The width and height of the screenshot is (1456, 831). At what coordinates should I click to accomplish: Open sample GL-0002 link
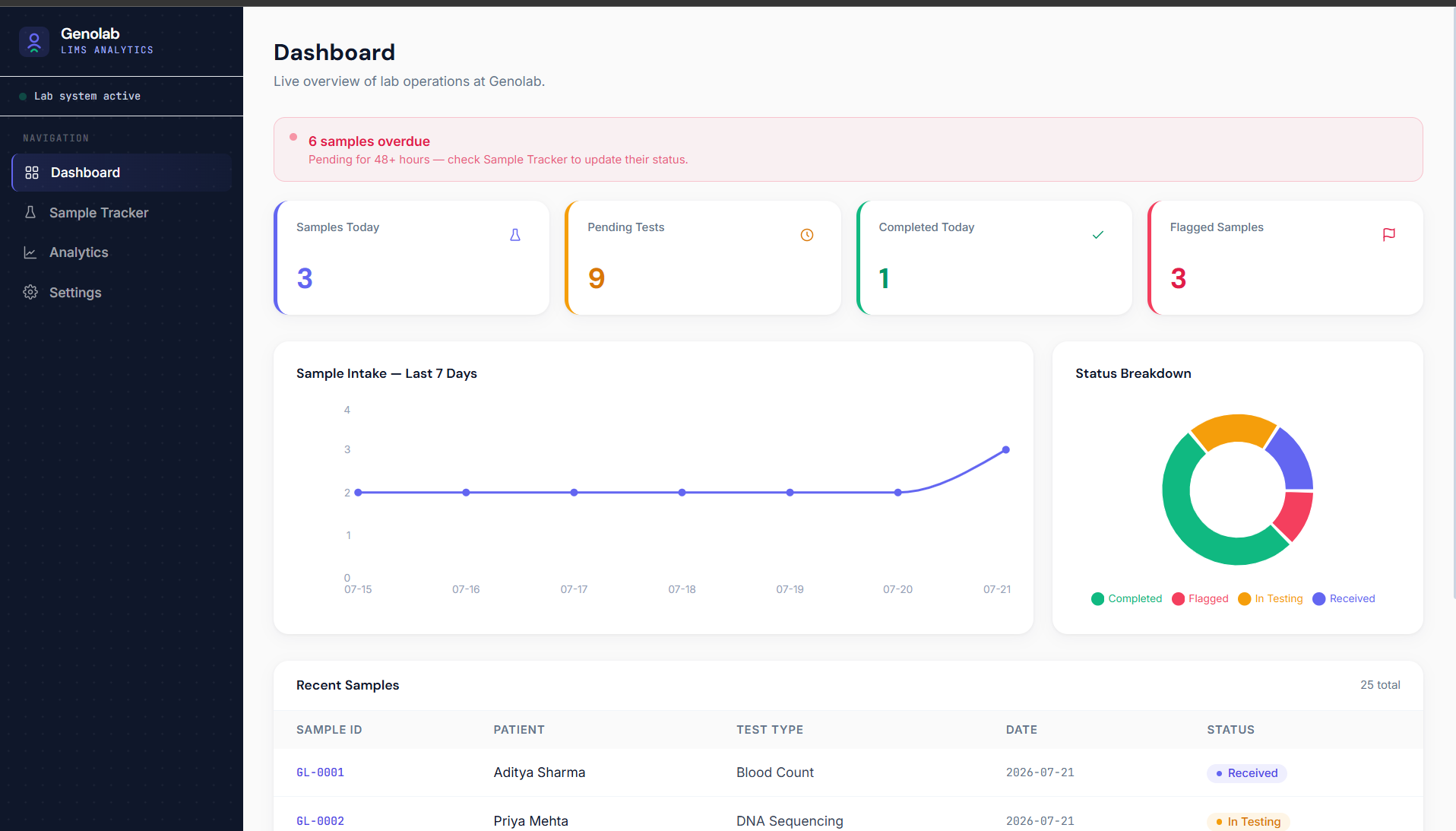(320, 821)
